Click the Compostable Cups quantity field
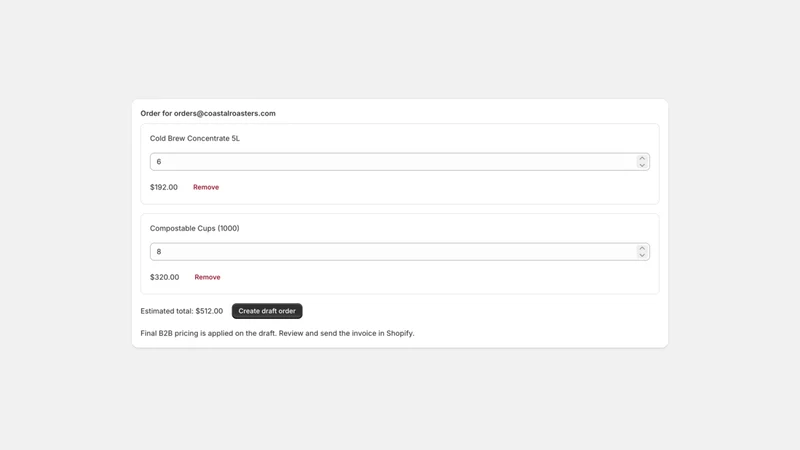Viewport: 800px width, 450px height. pos(399,252)
